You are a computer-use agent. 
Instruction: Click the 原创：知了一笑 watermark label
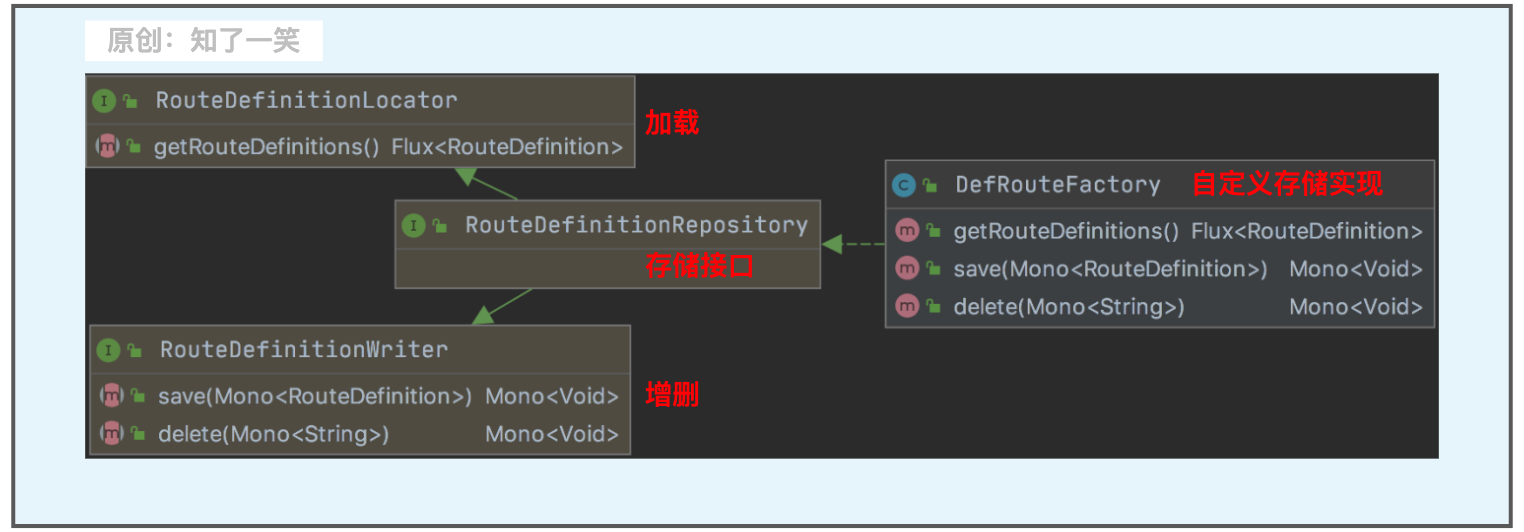tap(204, 41)
